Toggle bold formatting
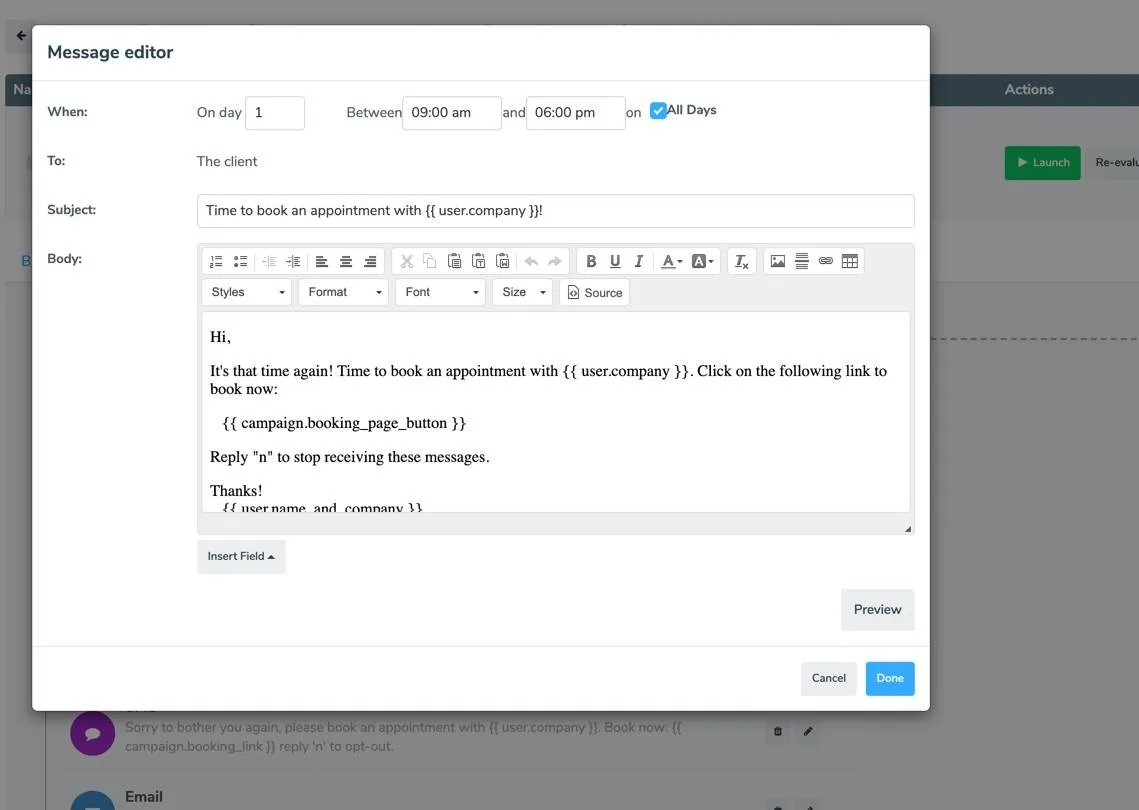This screenshot has width=1139, height=810. pyautogui.click(x=590, y=260)
